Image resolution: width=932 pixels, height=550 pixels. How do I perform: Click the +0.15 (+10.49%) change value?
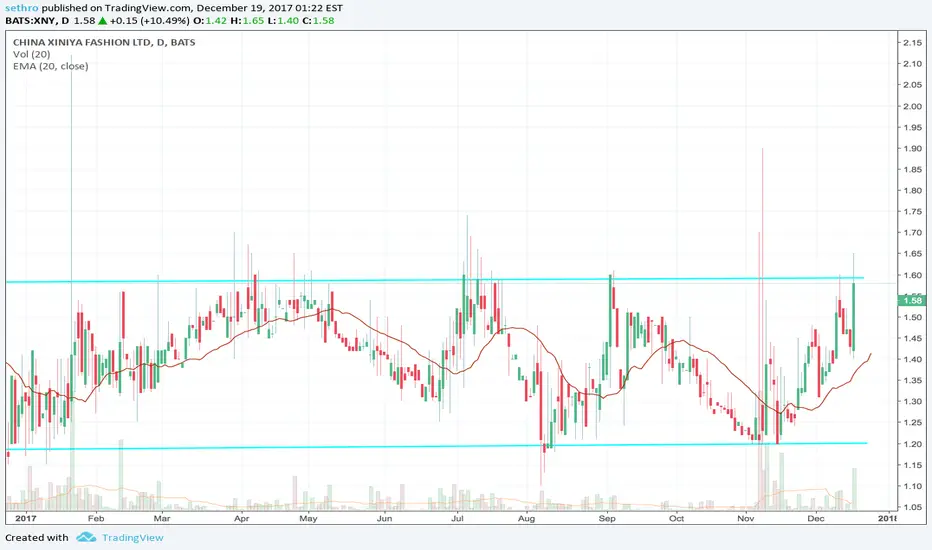150,21
